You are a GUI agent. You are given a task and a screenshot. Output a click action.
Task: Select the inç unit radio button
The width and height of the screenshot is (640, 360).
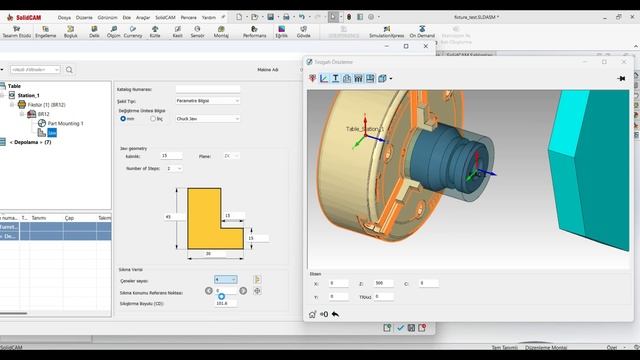click(153, 119)
